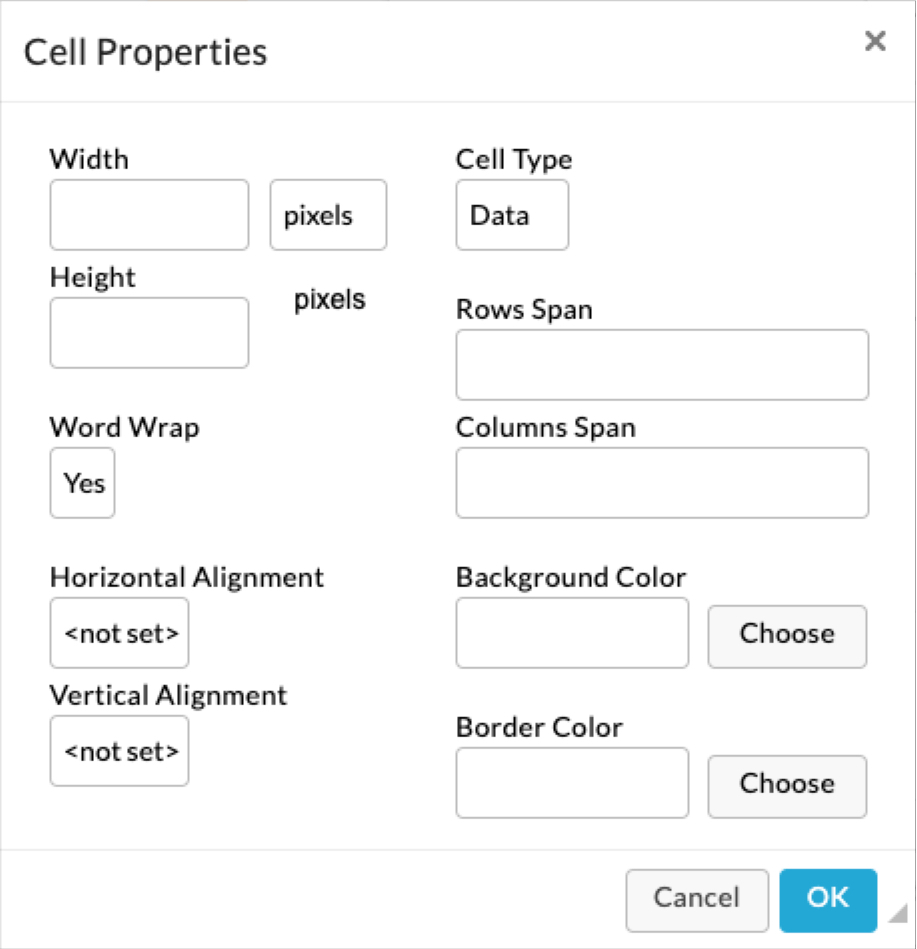
Task: Click the Background Color input field
Action: 571,633
